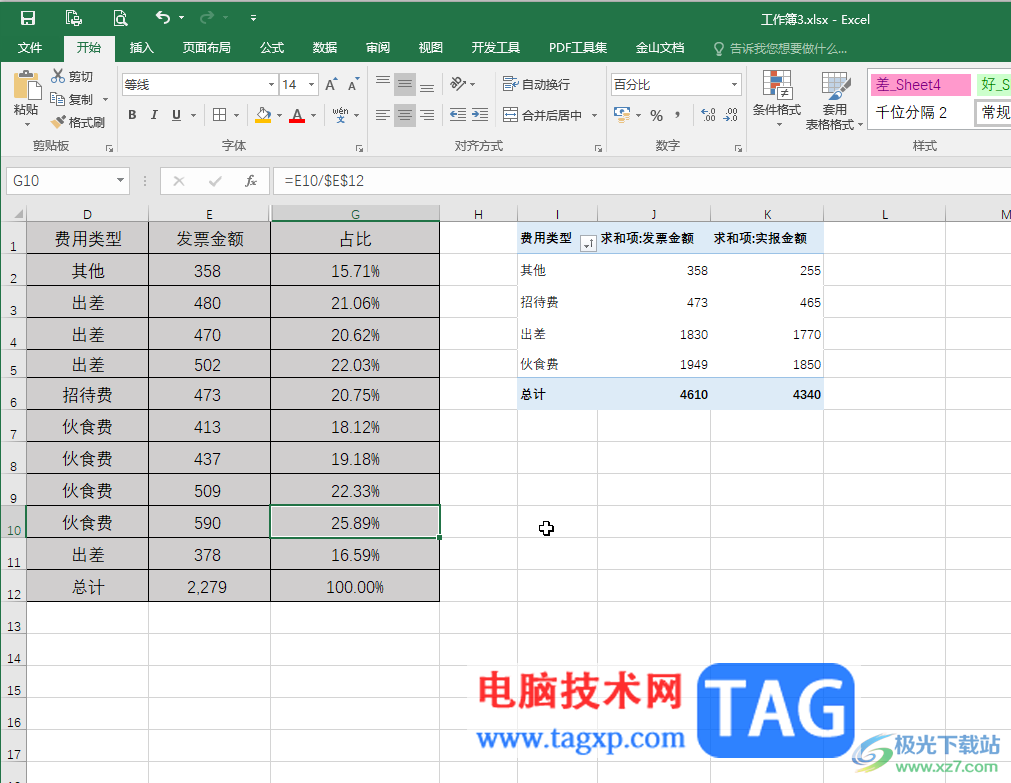Toggle Italic formatting
Image resolution: width=1011 pixels, height=783 pixels.
(x=154, y=115)
